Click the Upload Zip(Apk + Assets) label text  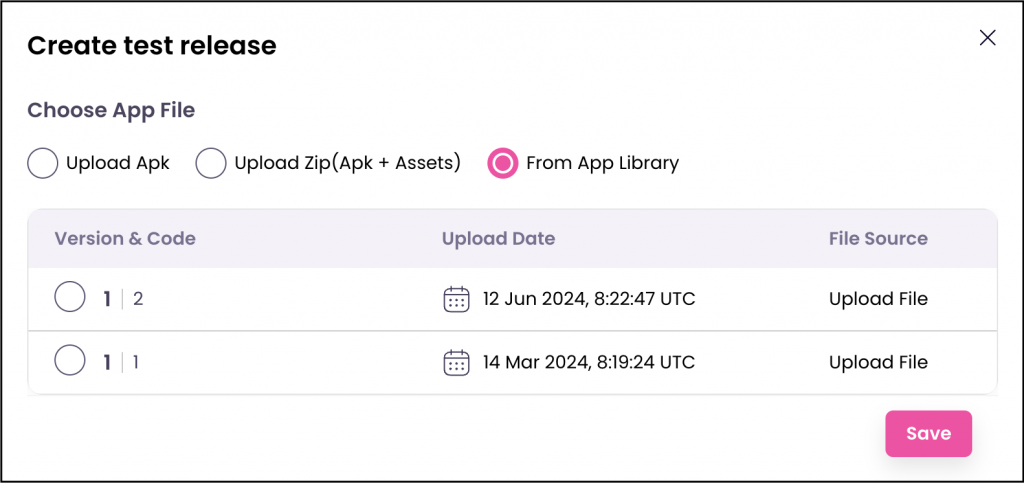(347, 163)
